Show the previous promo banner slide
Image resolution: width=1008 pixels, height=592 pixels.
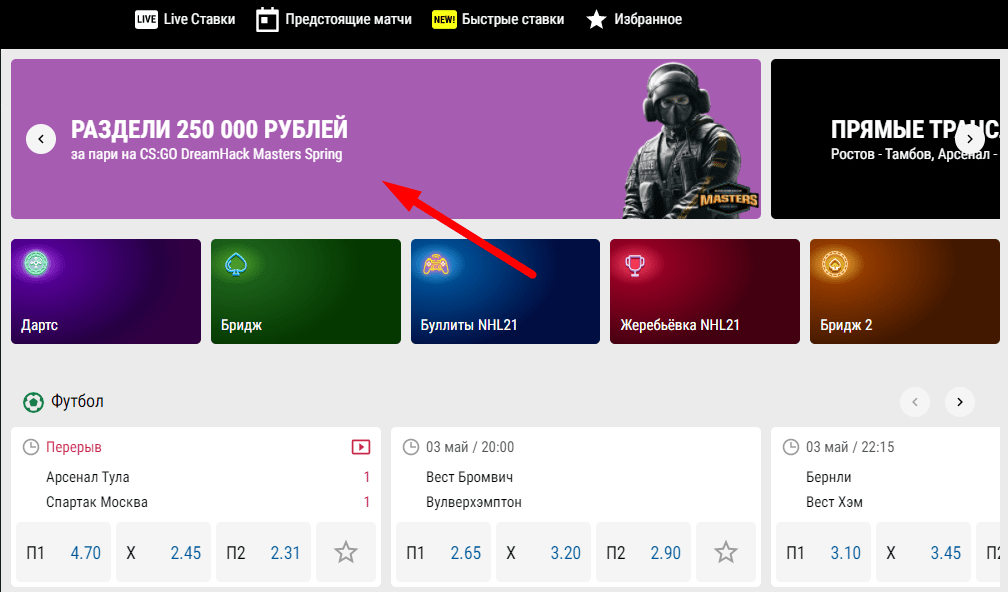41,139
